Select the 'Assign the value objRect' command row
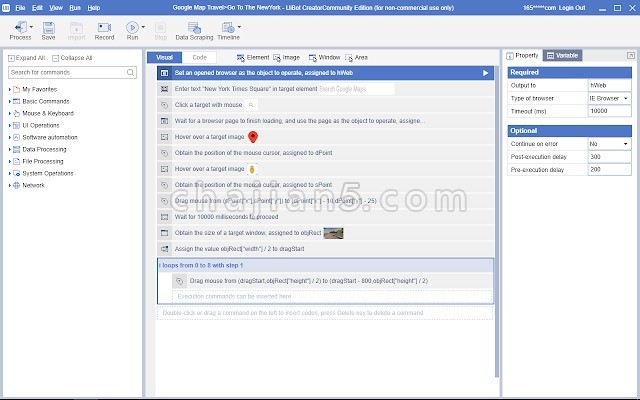The height and width of the screenshot is (400, 640). click(x=325, y=249)
